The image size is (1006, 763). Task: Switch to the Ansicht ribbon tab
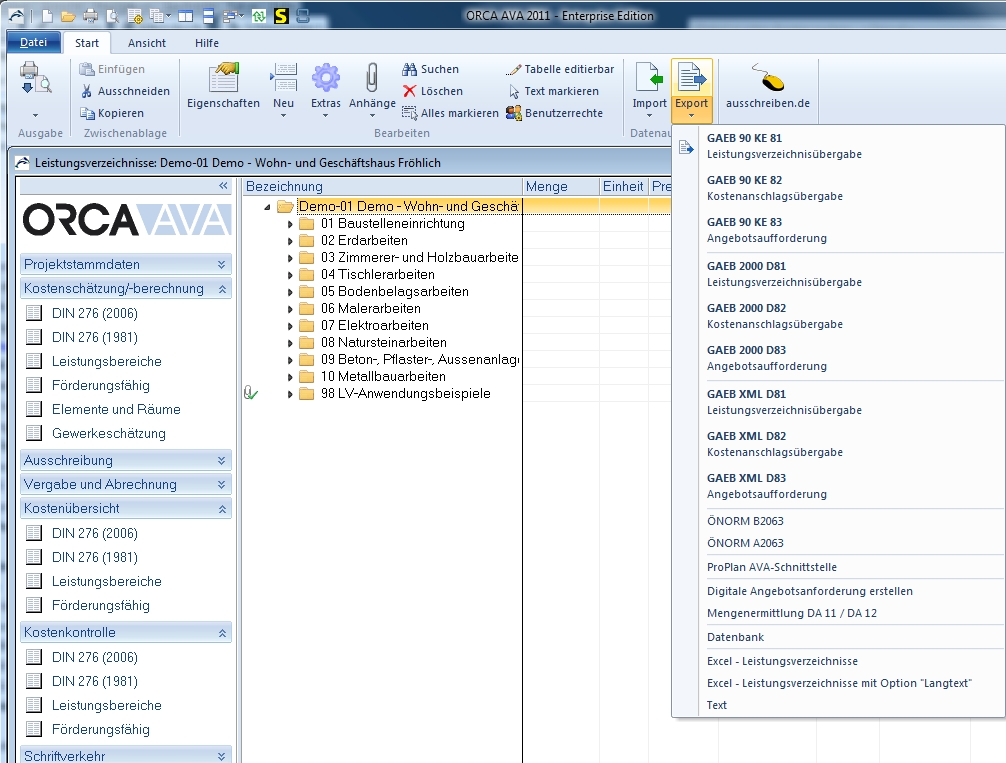click(147, 43)
